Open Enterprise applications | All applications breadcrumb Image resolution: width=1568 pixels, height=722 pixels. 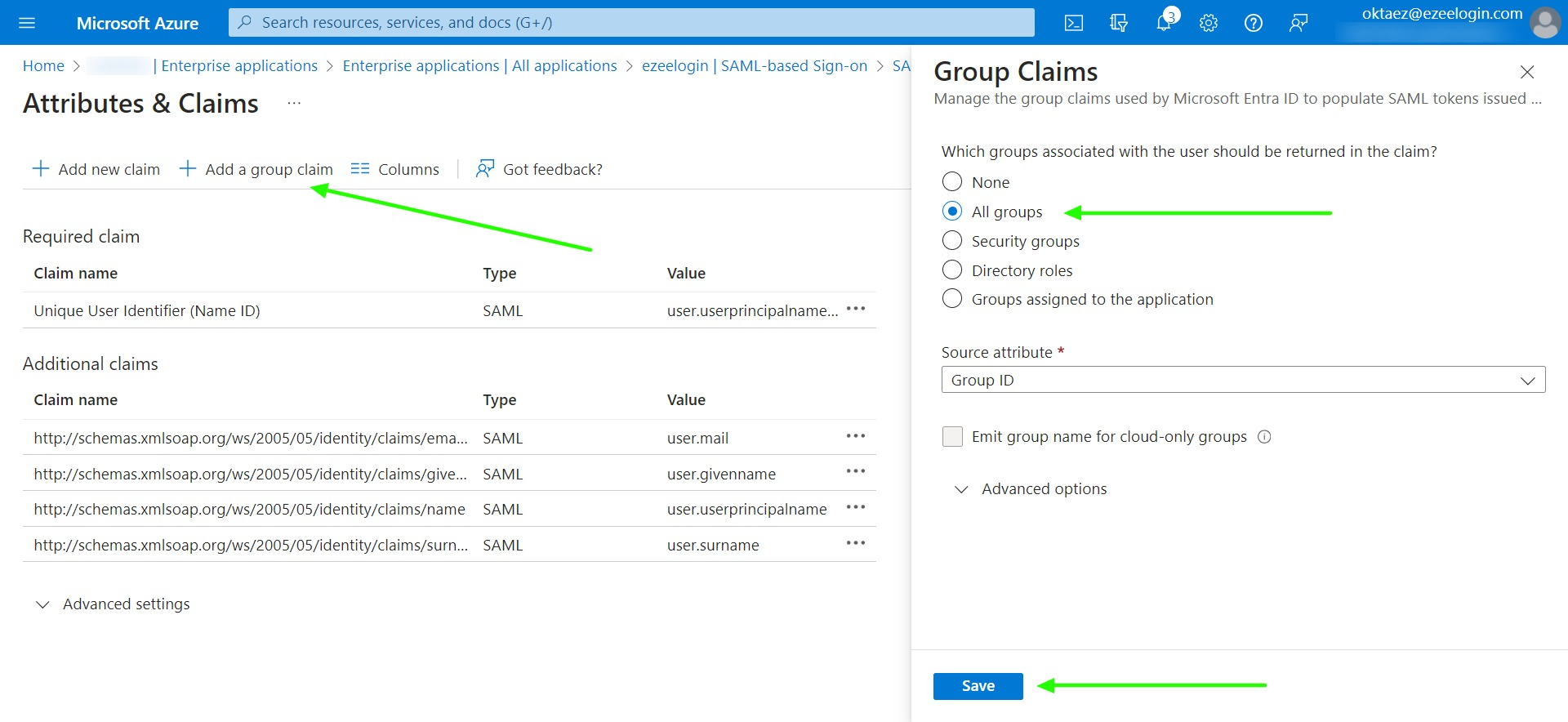click(x=480, y=66)
